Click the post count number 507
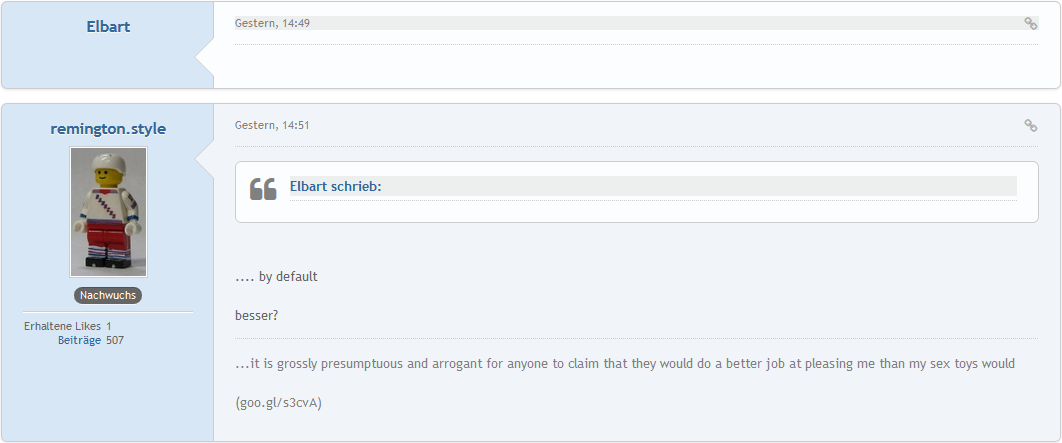1062x443 pixels. tap(115, 340)
